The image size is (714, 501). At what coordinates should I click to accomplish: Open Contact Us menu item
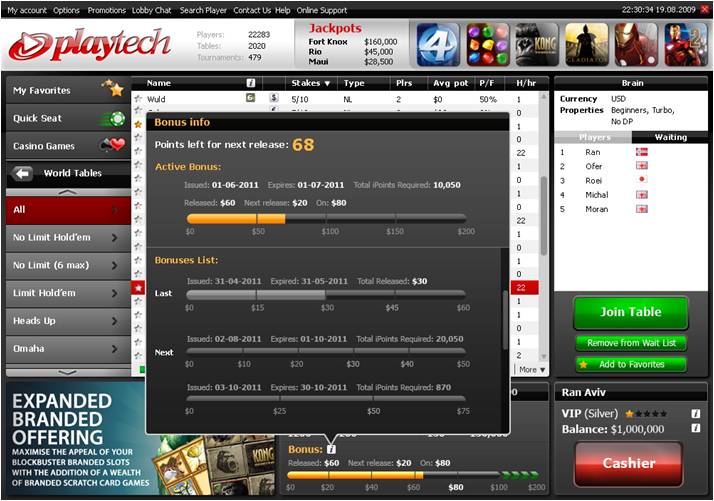click(252, 10)
